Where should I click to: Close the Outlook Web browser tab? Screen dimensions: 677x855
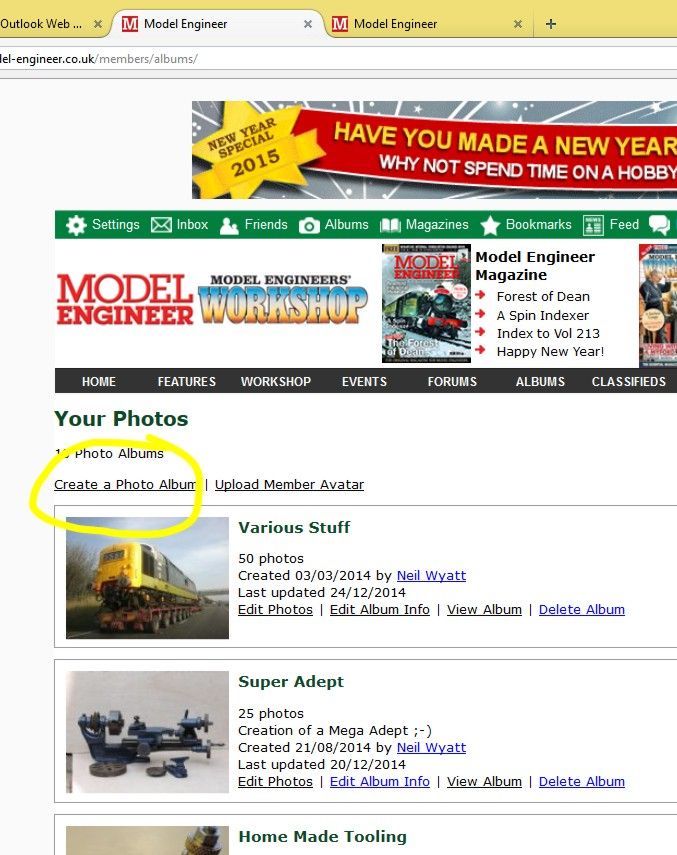click(98, 24)
